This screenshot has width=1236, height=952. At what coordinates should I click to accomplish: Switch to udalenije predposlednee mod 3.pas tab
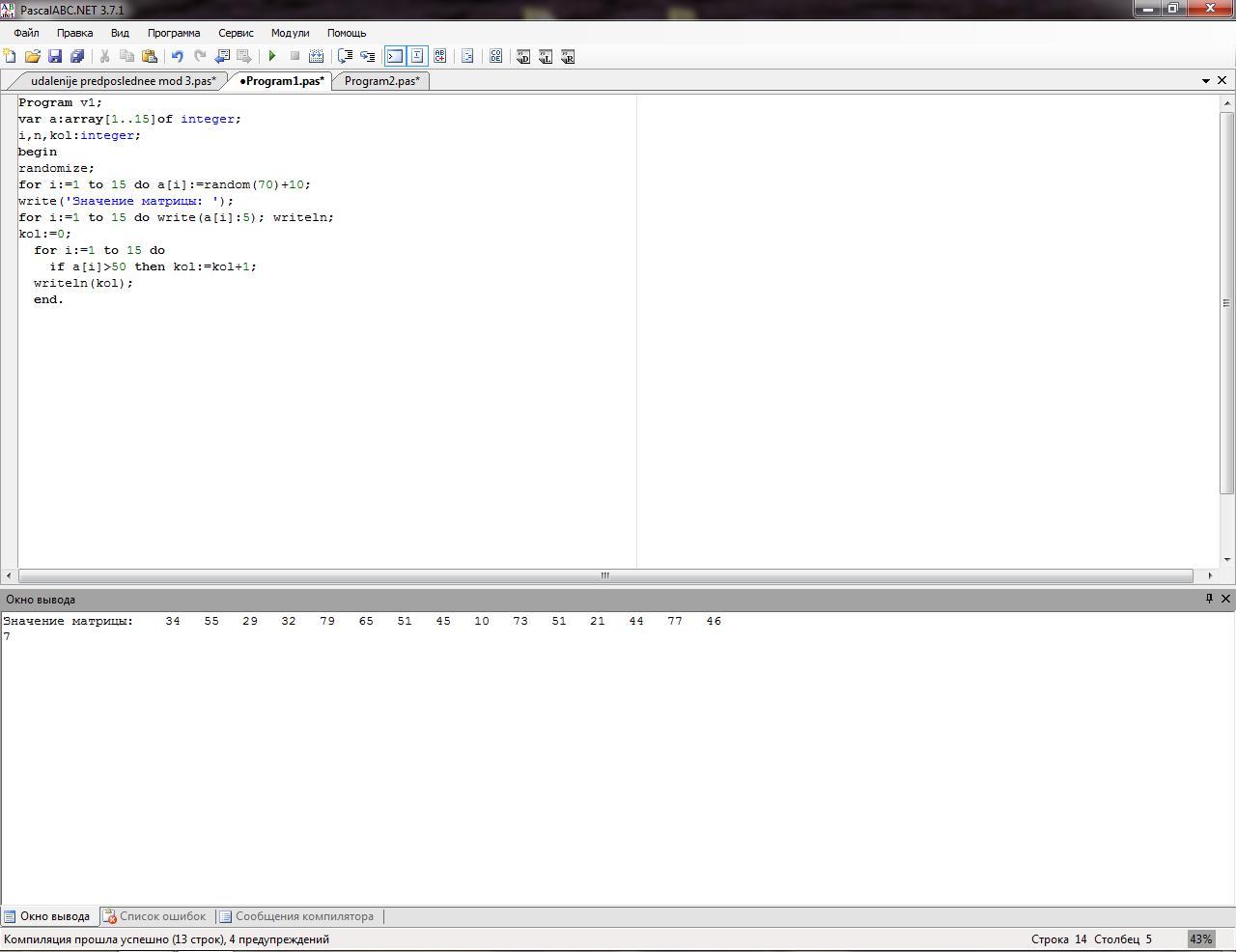click(x=123, y=81)
